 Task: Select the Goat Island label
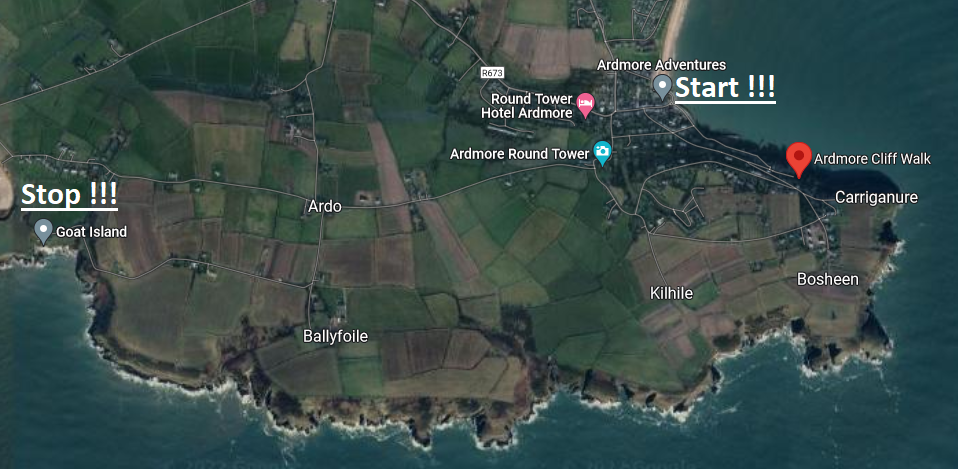pos(91,232)
